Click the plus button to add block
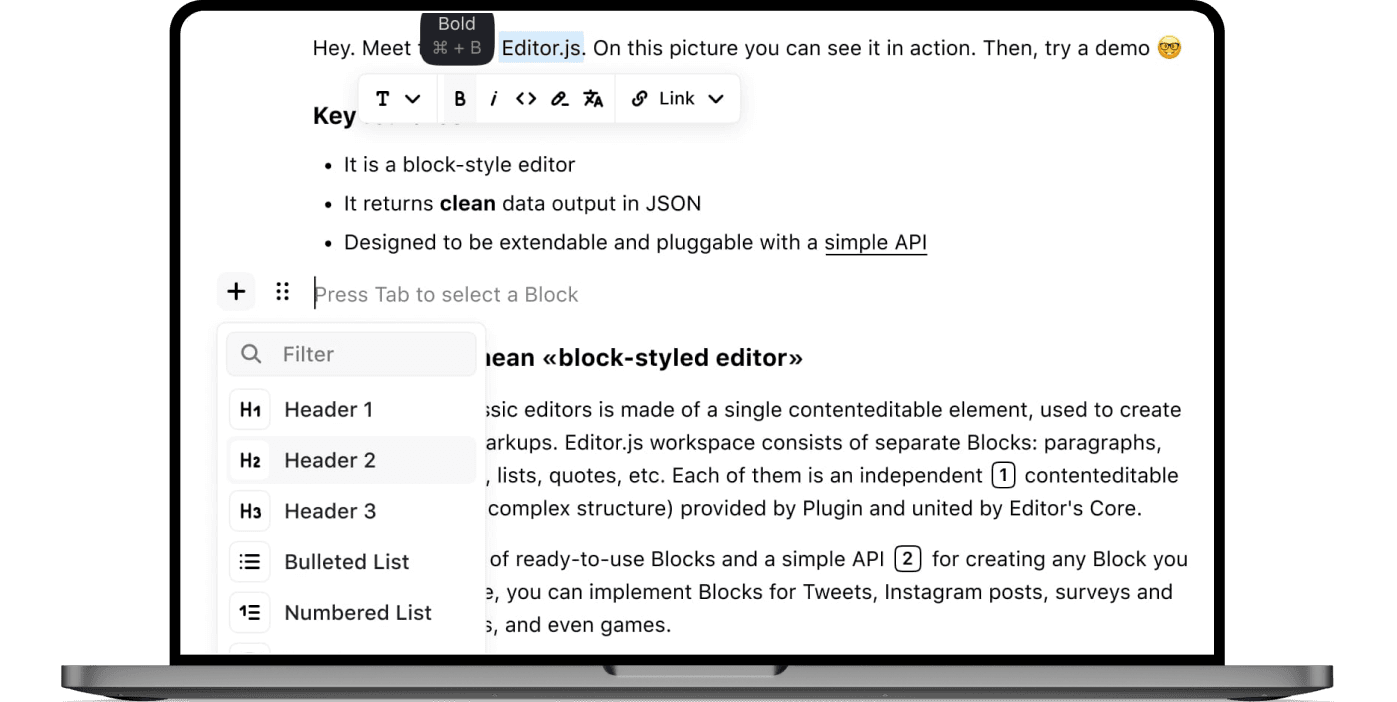This screenshot has height=702, width=1397. coord(236,292)
